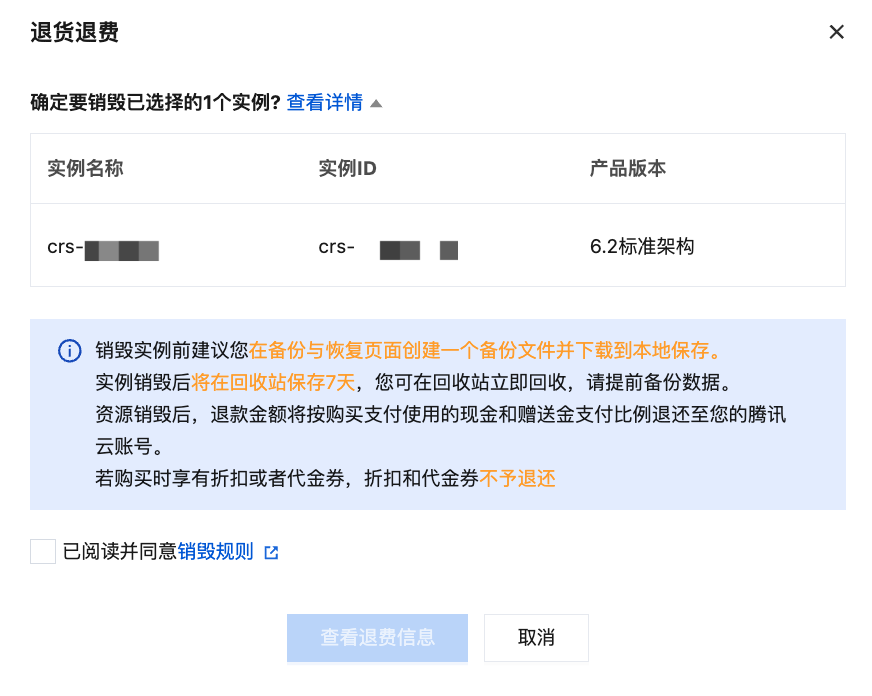The height and width of the screenshot is (696, 872).
Task: Click the 实例名称 column header
Action: [85, 168]
